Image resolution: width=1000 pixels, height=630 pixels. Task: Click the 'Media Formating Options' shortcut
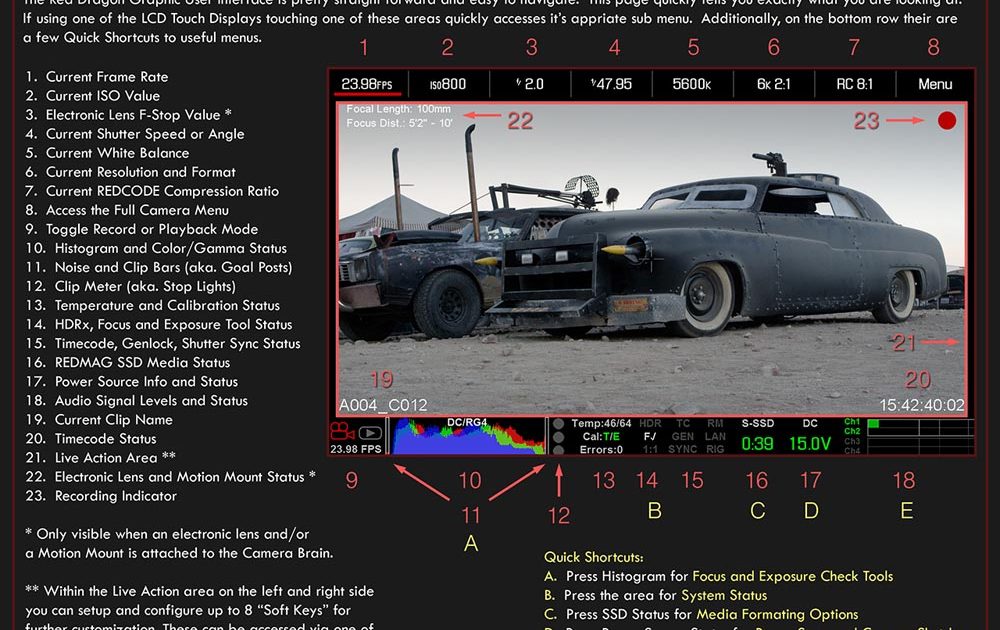click(x=777, y=615)
